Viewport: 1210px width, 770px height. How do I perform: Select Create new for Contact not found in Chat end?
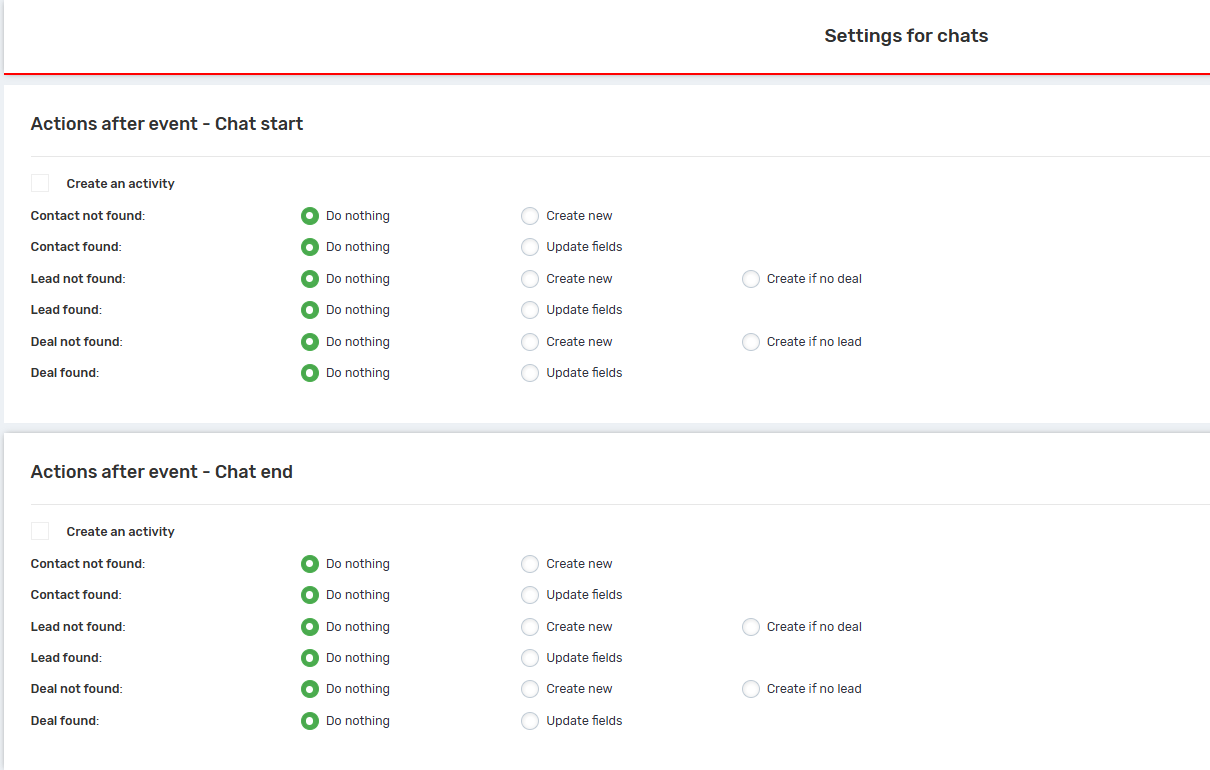pyautogui.click(x=530, y=564)
